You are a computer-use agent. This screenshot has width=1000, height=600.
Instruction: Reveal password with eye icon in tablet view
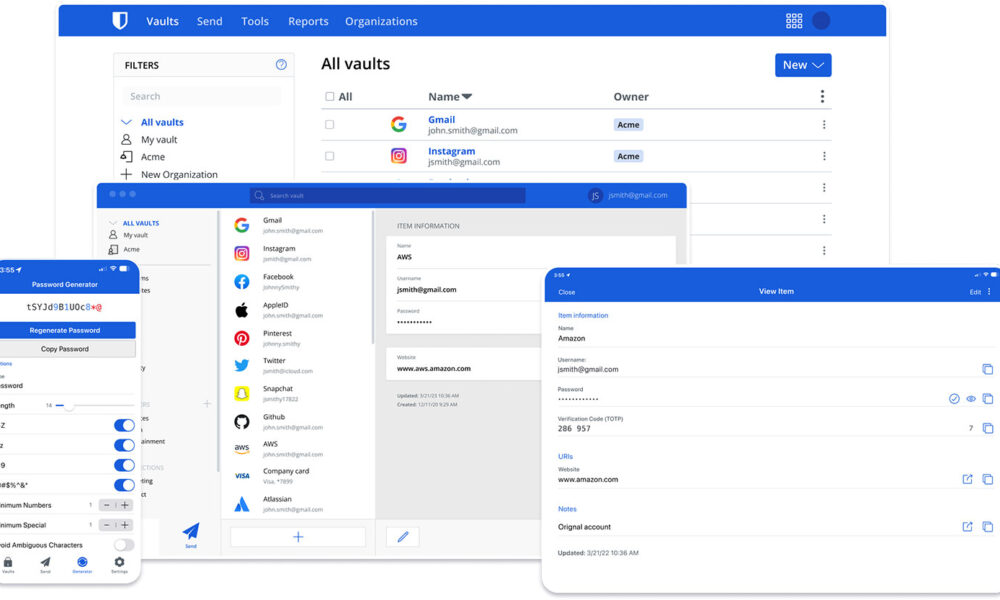tap(971, 399)
